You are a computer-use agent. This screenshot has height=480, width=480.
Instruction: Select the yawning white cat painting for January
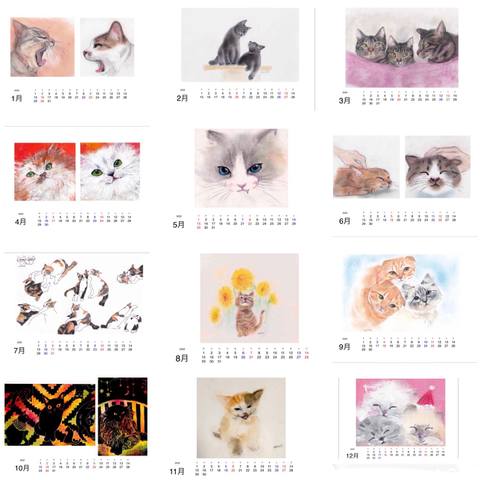(x=107, y=47)
